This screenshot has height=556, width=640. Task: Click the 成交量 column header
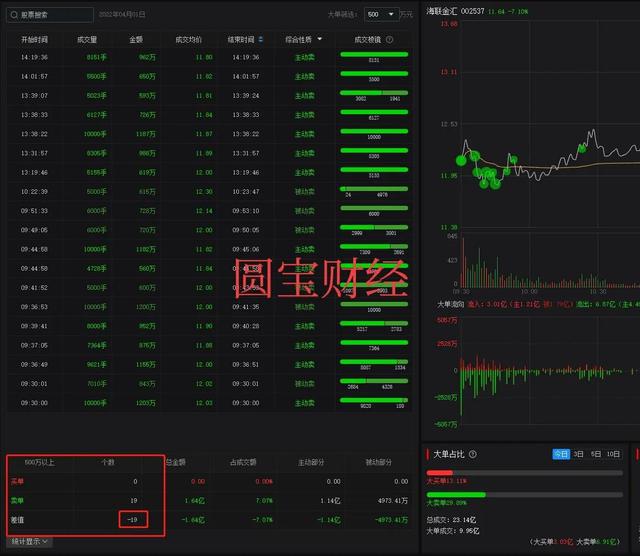pyautogui.click(x=87, y=40)
